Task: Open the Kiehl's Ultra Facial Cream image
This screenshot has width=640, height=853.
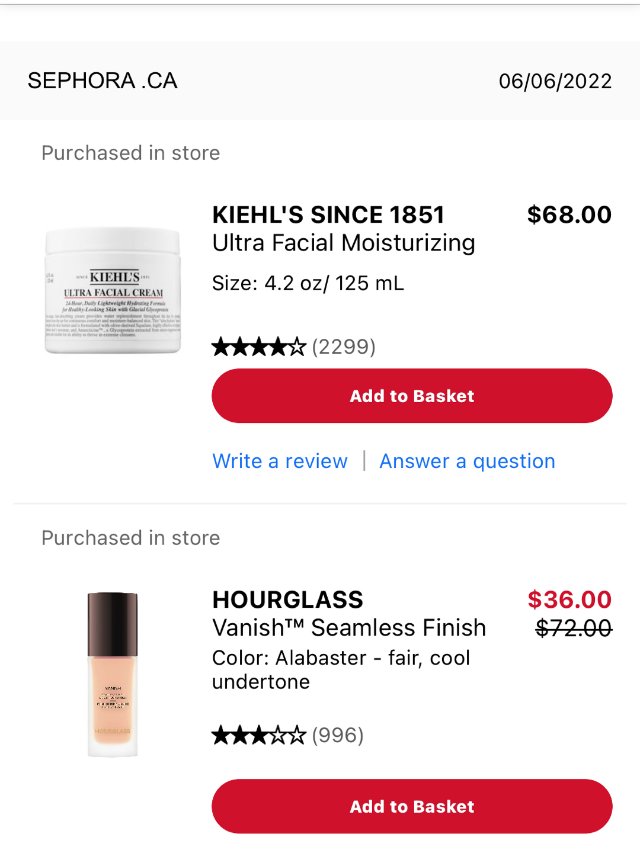Action: pyautogui.click(x=112, y=290)
